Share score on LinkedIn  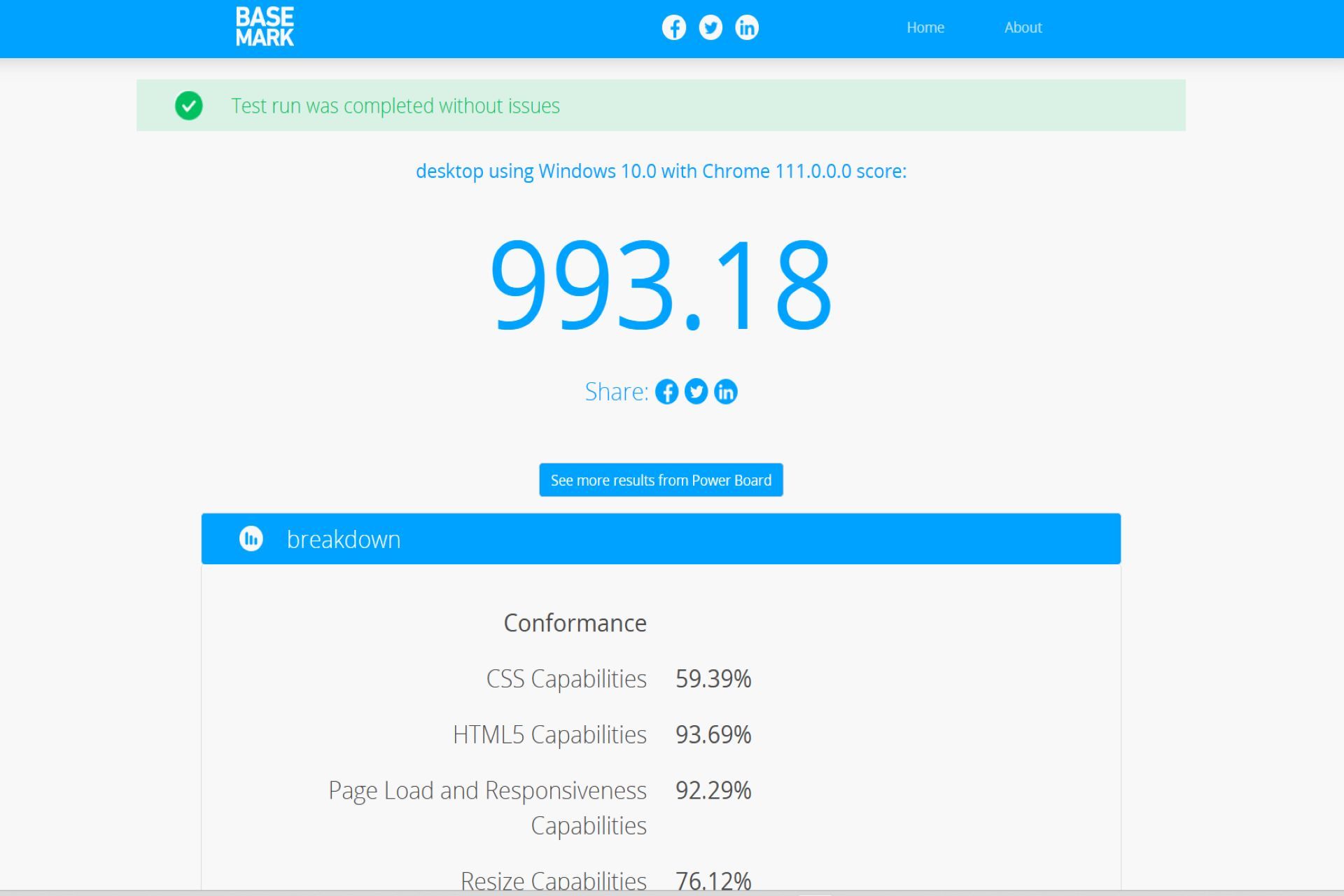726,392
